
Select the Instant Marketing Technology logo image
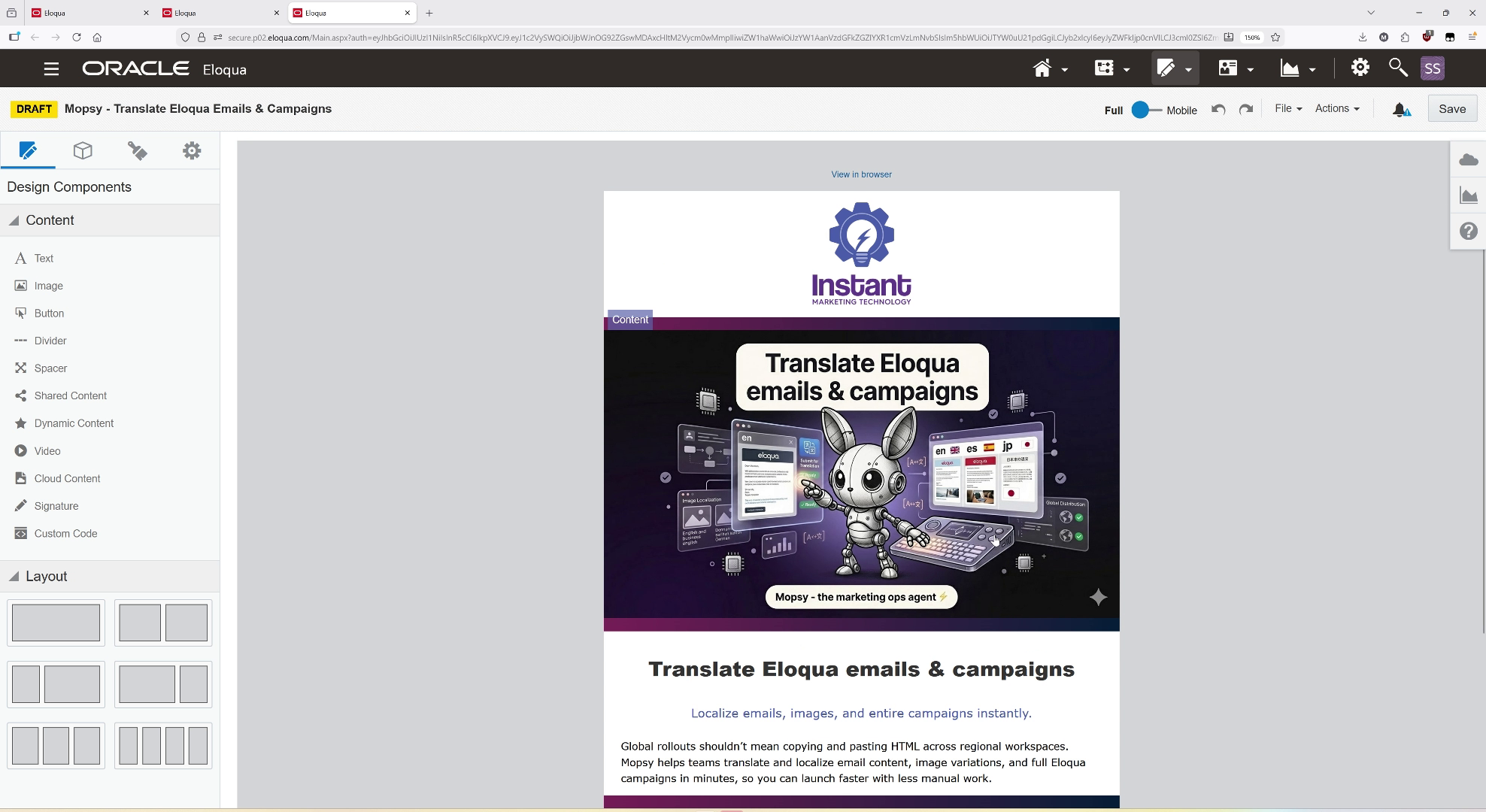coord(861,253)
